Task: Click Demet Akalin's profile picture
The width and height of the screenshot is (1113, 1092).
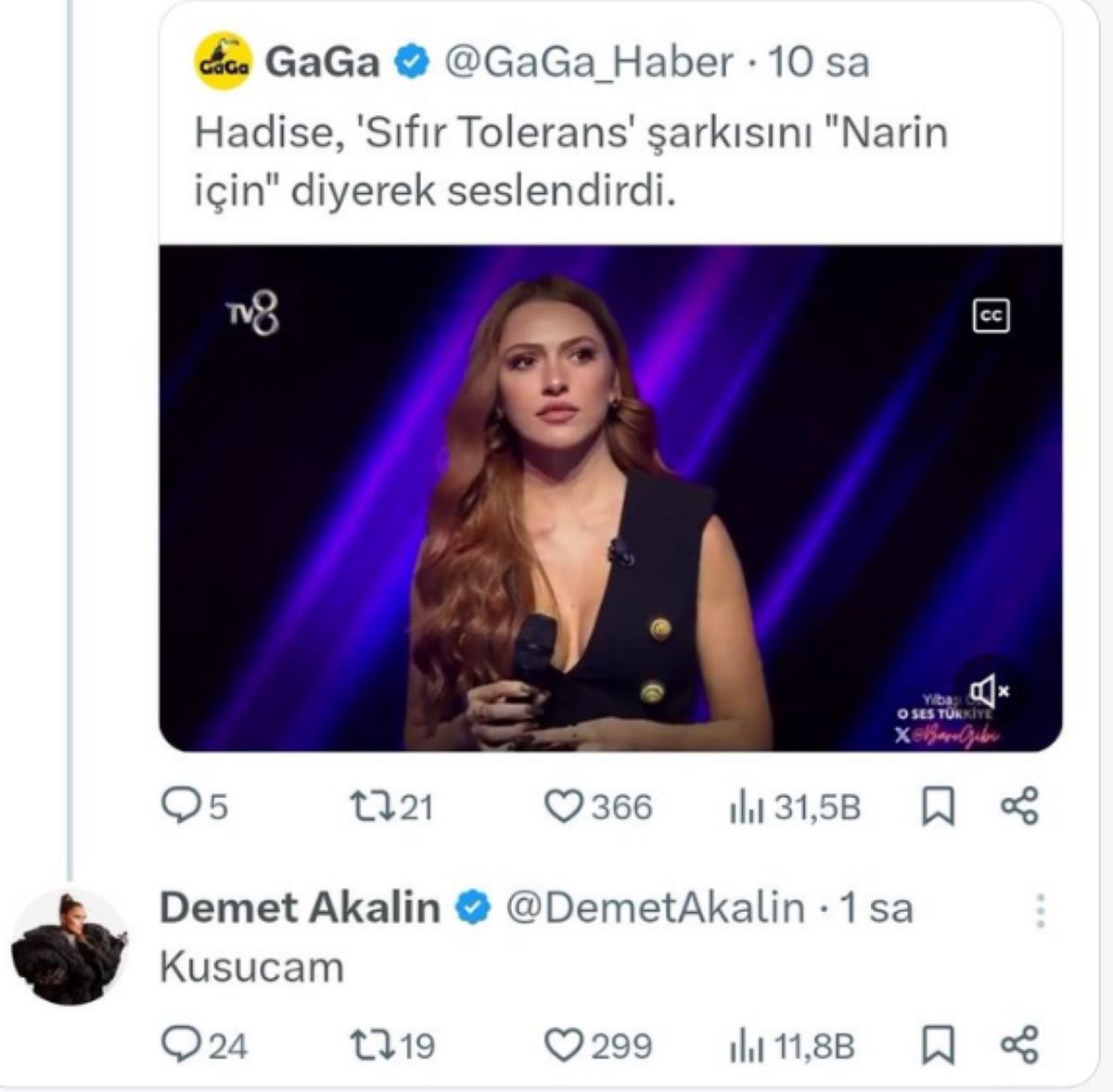Action: pyautogui.click(x=70, y=947)
